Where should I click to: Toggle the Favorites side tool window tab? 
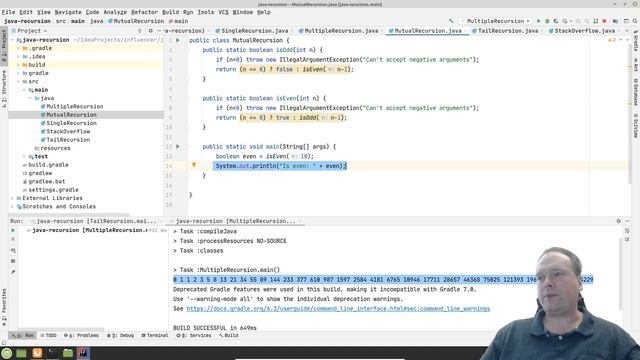point(4,307)
